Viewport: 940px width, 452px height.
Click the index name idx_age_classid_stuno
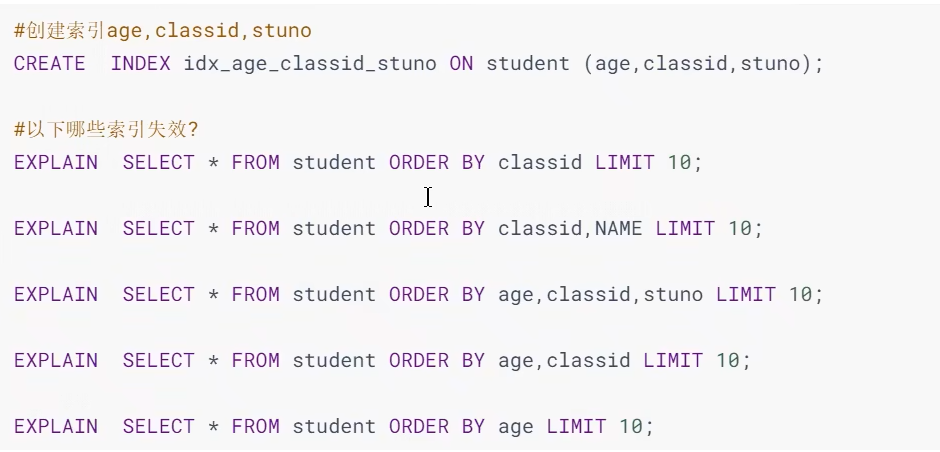[x=309, y=63]
